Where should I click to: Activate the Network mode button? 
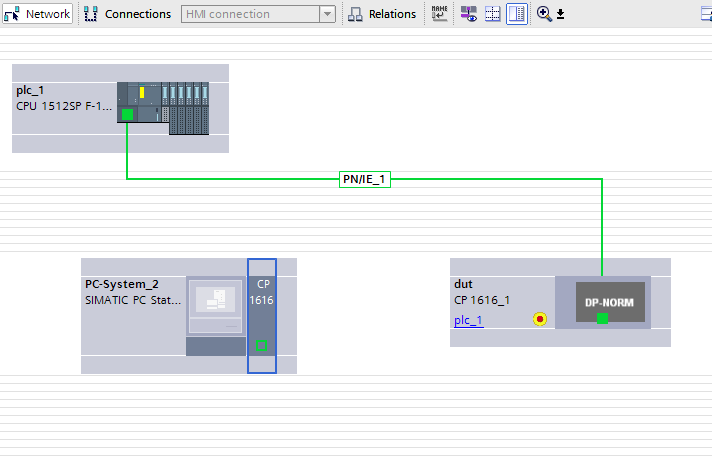tap(37, 14)
